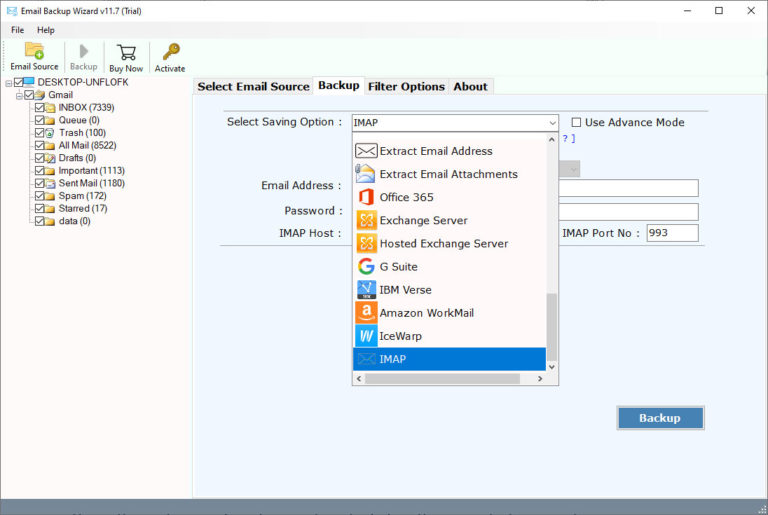Image resolution: width=768 pixels, height=515 pixels.
Task: Click the Email Address input field
Action: [628, 188]
